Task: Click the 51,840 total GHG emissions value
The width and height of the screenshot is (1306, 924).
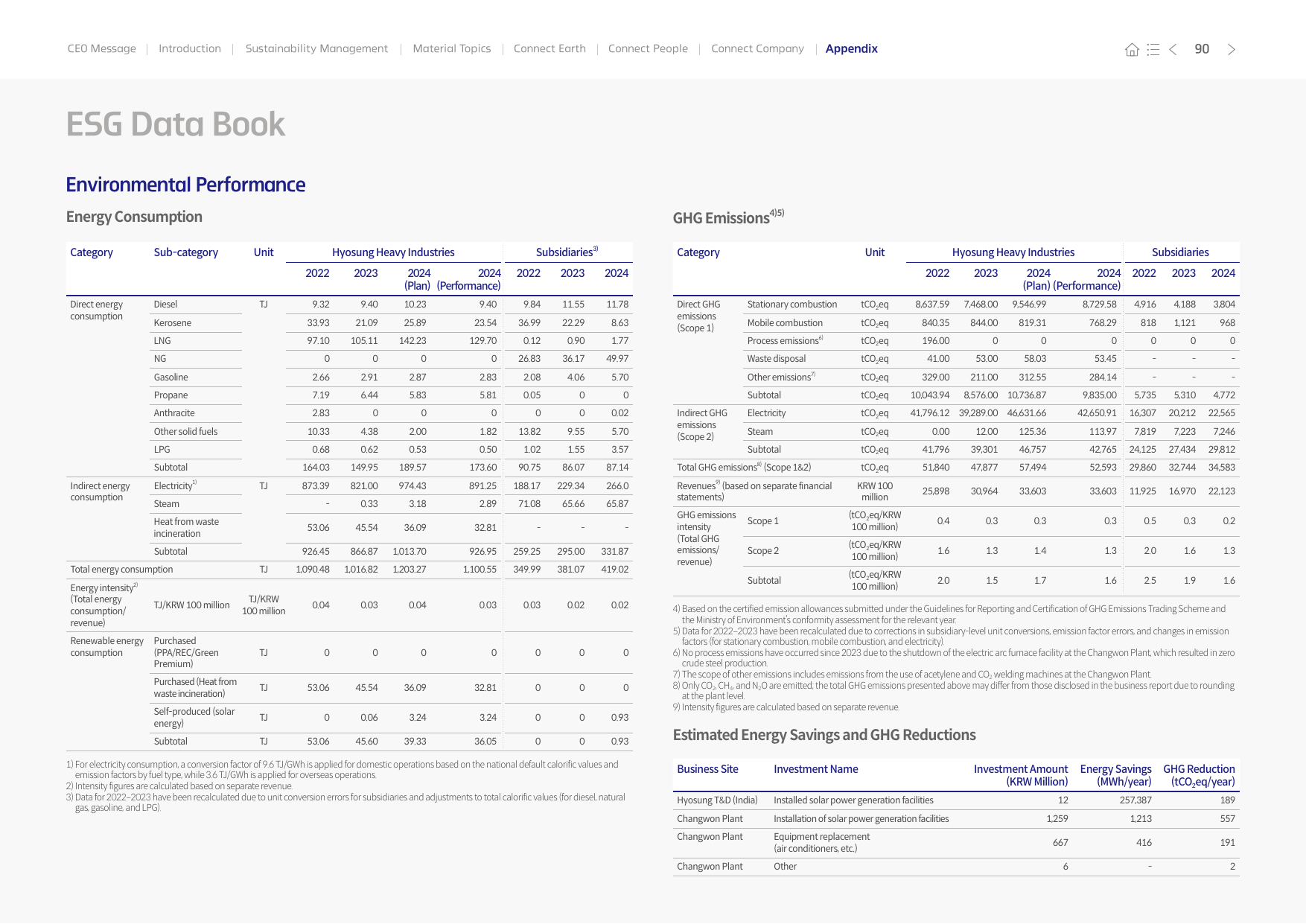Action: 936,468
